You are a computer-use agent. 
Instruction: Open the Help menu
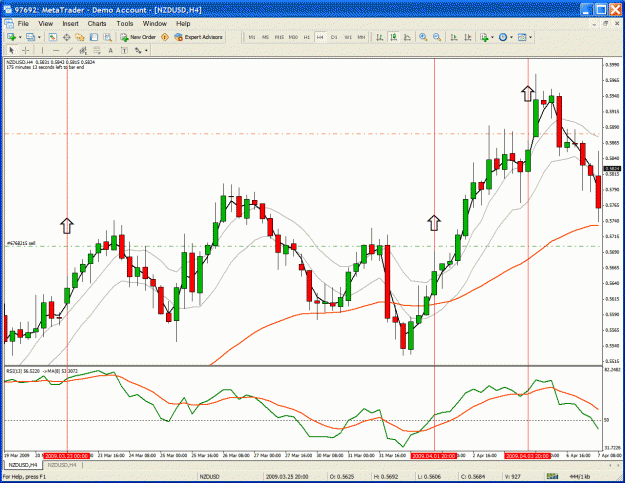[x=183, y=24]
